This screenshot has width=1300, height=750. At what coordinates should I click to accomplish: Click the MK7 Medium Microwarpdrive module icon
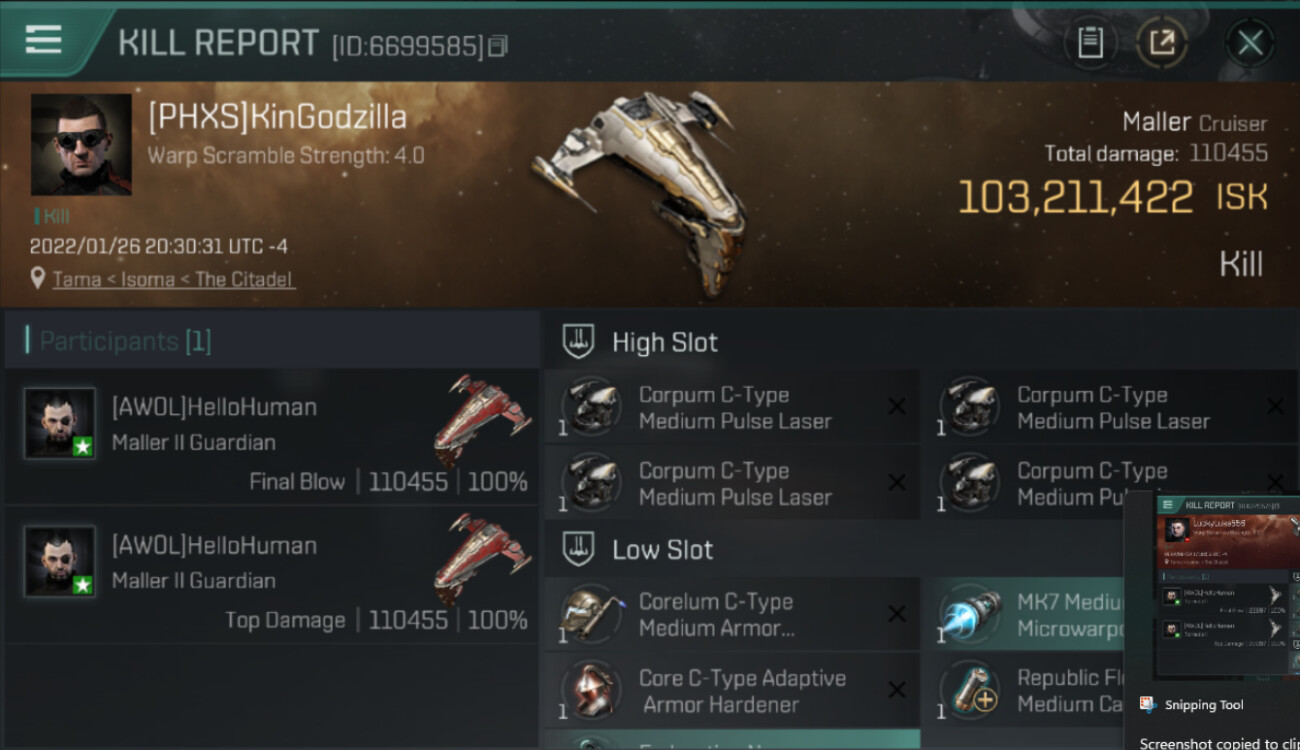[x=970, y=614]
